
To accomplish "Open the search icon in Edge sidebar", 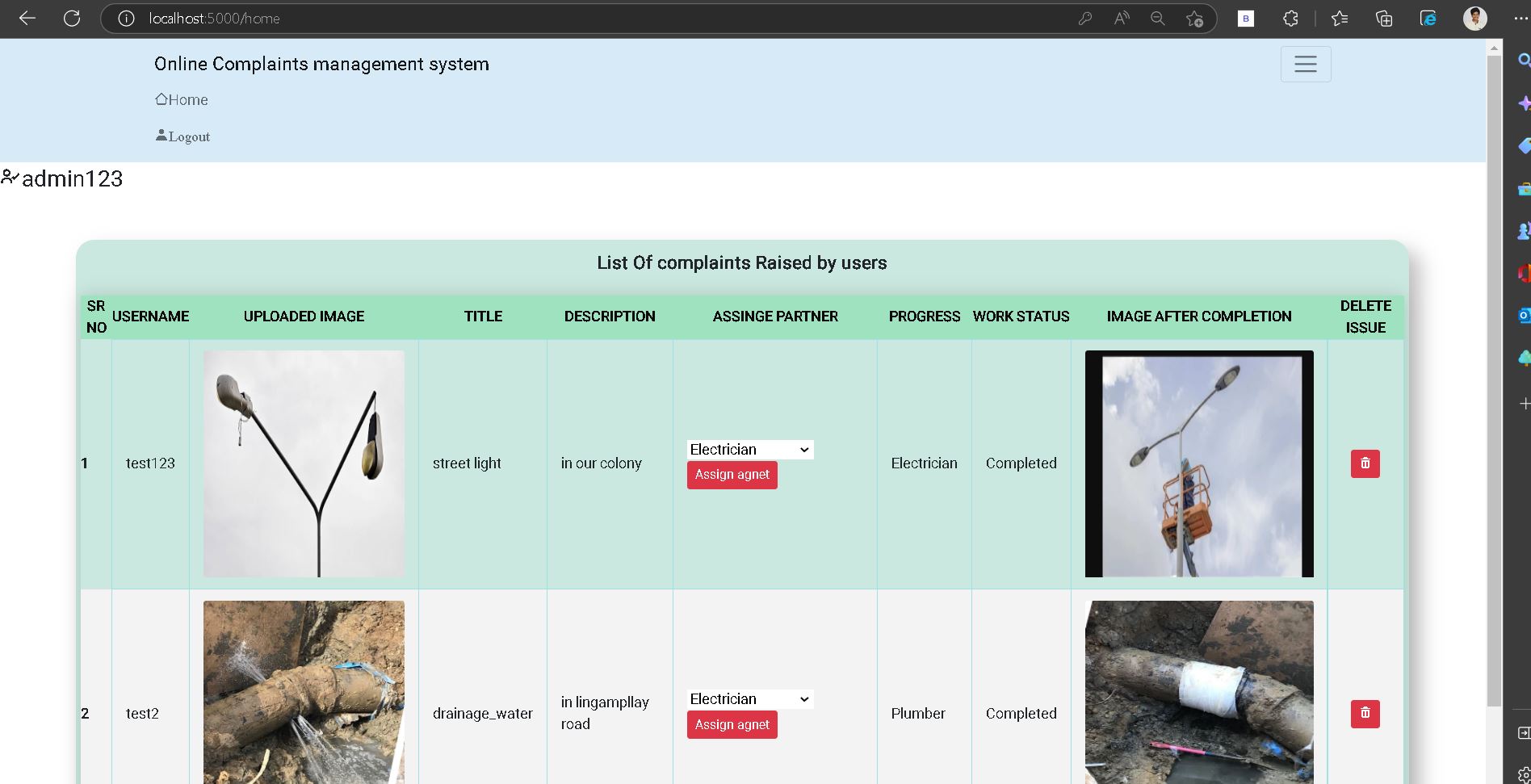I will click(1523, 59).
